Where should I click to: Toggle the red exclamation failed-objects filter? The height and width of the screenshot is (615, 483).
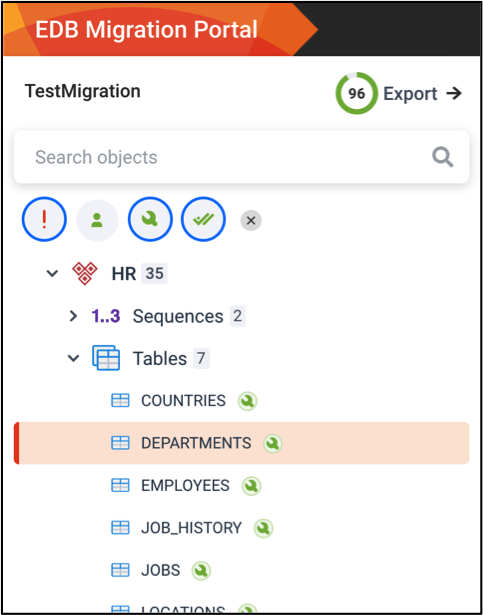[44, 220]
